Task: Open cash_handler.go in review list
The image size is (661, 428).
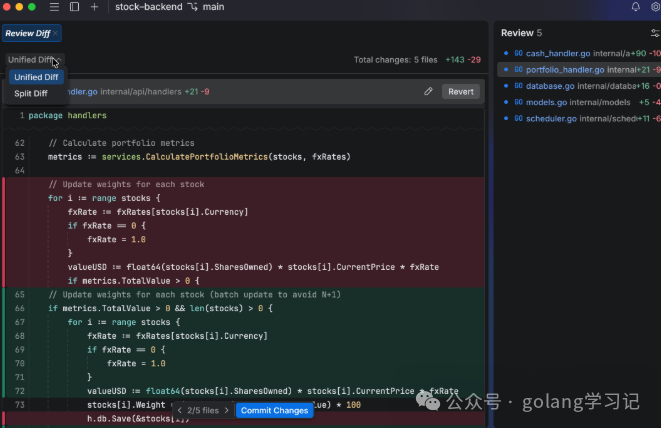Action: coord(579,53)
